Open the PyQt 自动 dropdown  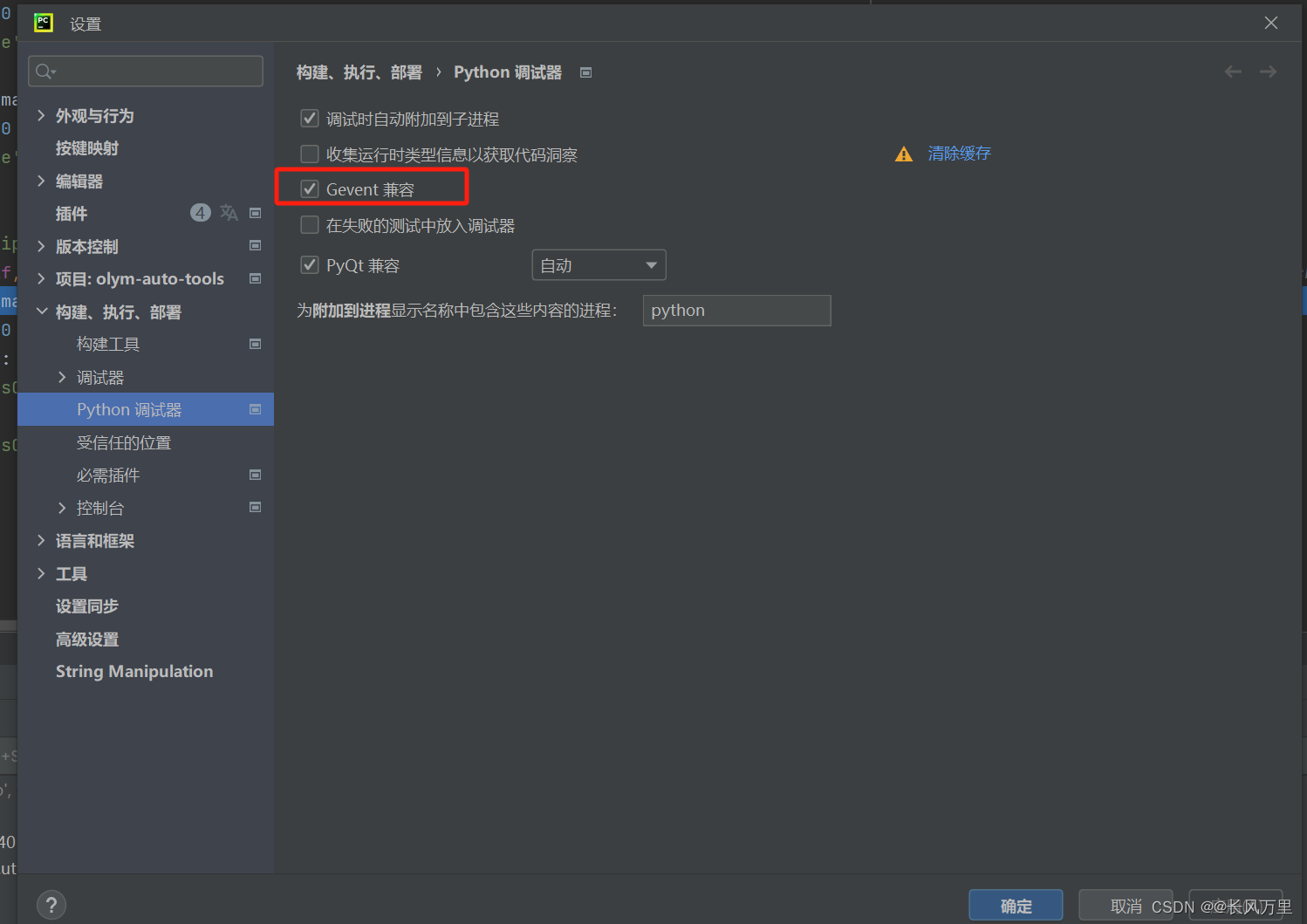click(x=599, y=265)
